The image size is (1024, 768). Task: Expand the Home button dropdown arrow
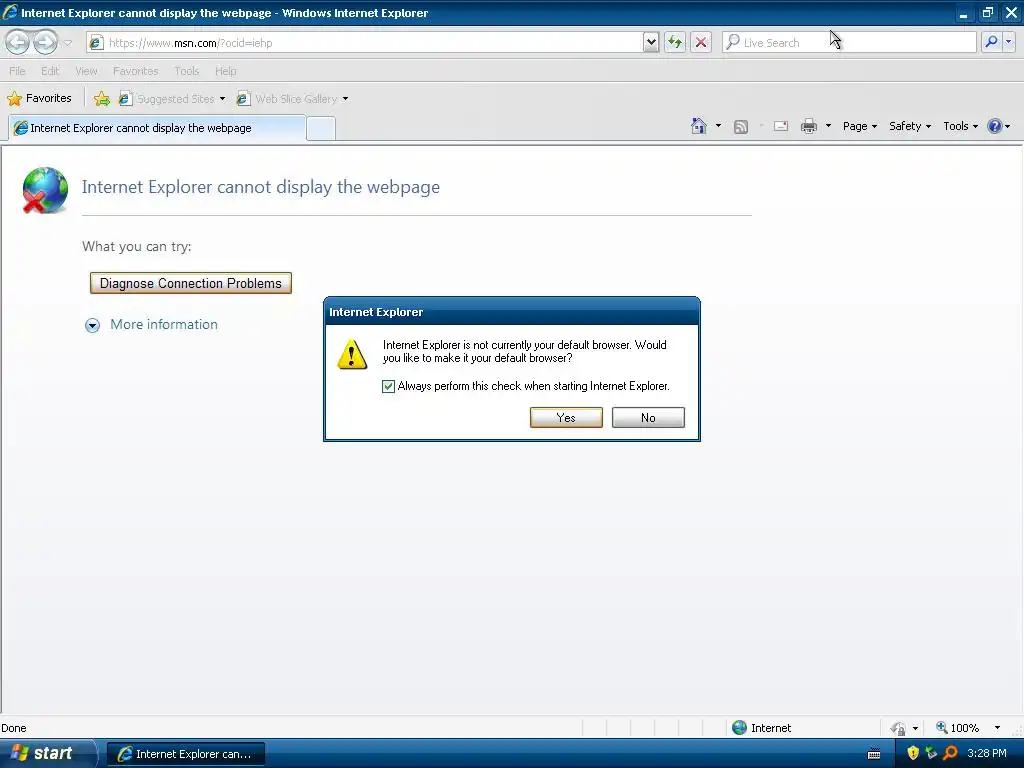718,126
